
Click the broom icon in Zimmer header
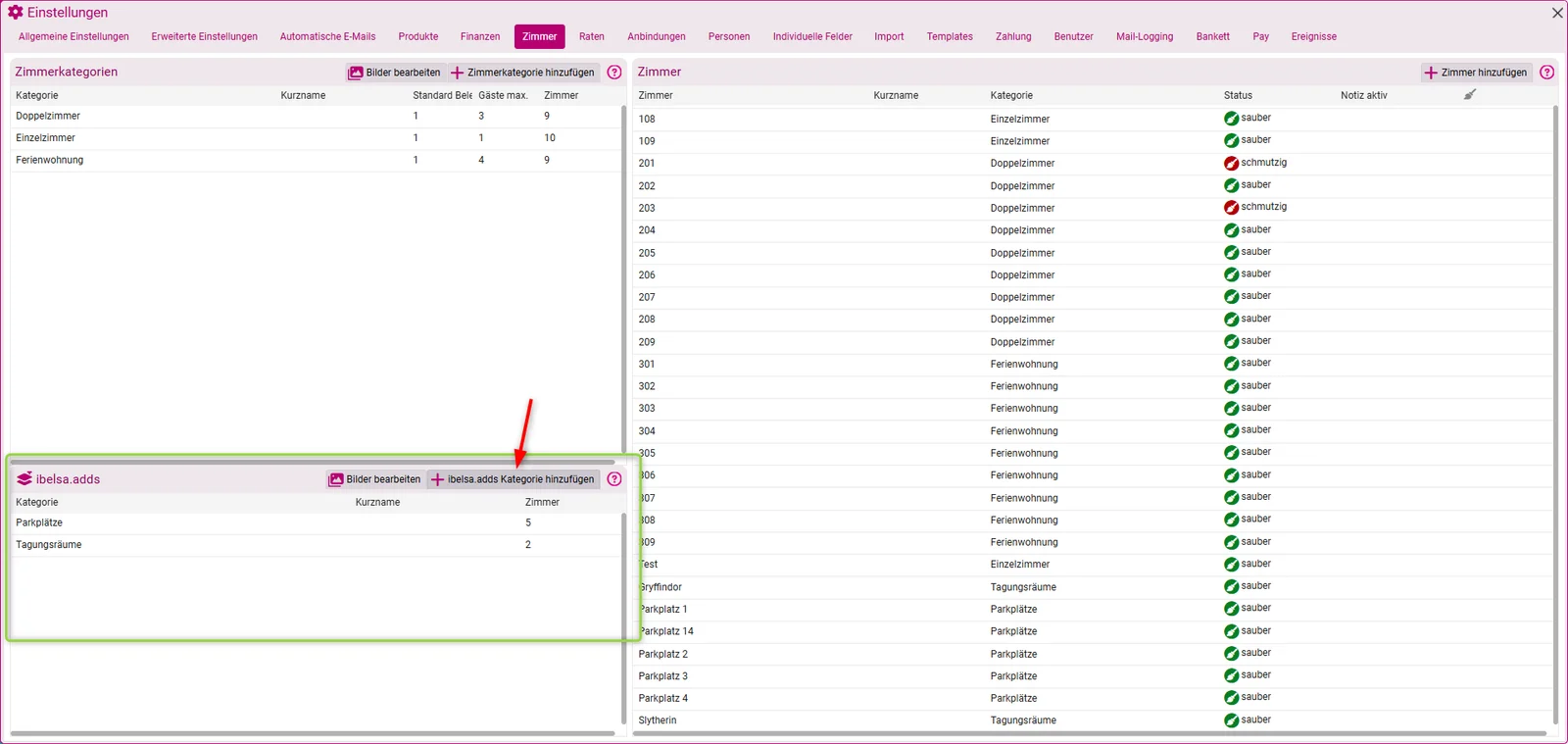click(x=1470, y=95)
